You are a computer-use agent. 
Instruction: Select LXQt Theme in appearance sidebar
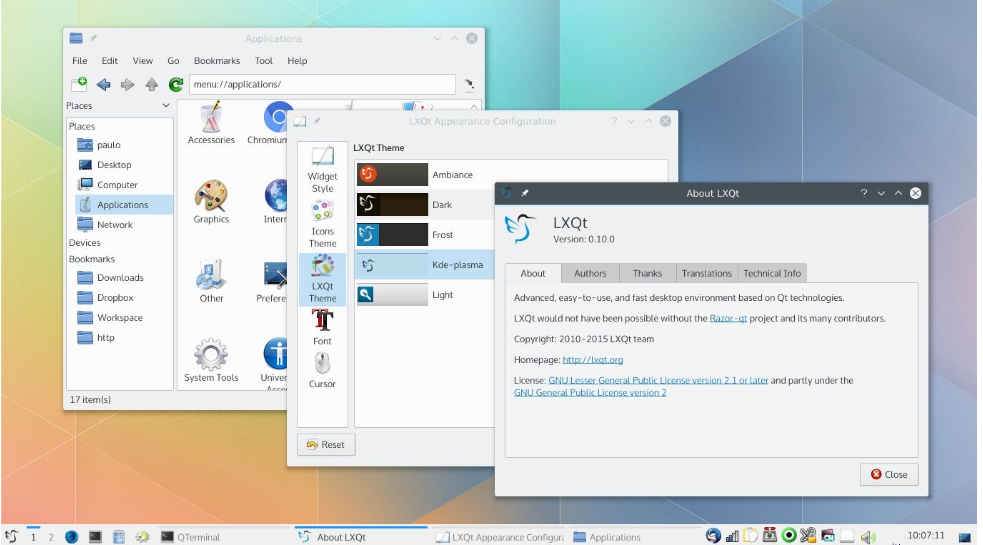point(322,279)
